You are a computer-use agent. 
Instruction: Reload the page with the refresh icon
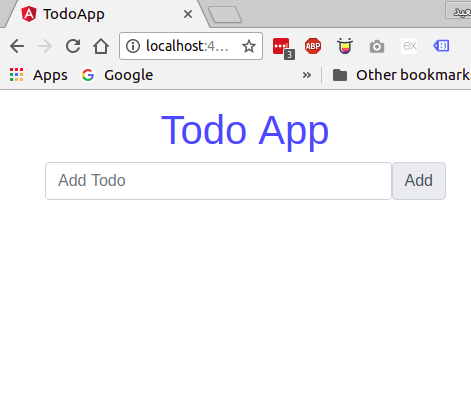[x=73, y=46]
